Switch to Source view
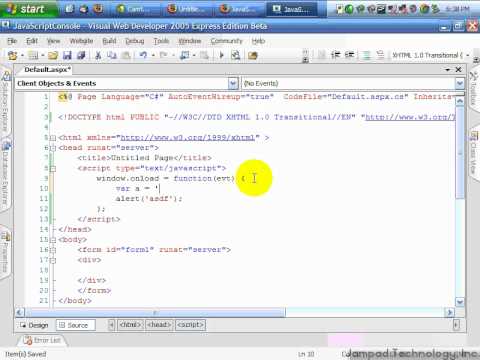The image size is (480, 360). coord(75,325)
